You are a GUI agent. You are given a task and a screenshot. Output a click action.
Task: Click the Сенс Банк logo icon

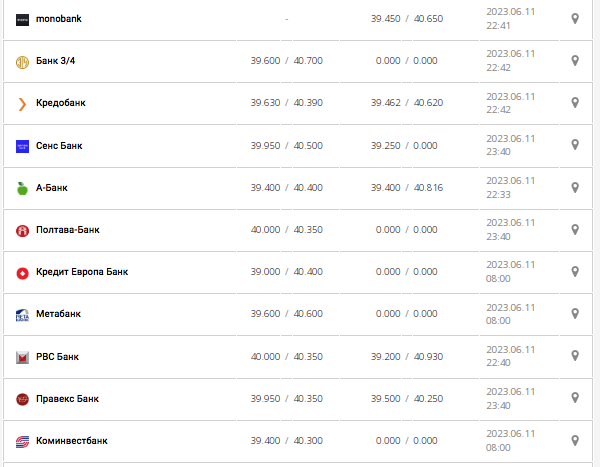[22, 146]
